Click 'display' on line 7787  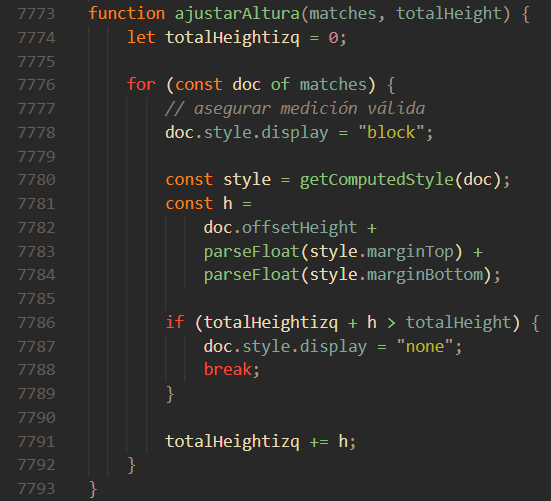[x=333, y=347]
